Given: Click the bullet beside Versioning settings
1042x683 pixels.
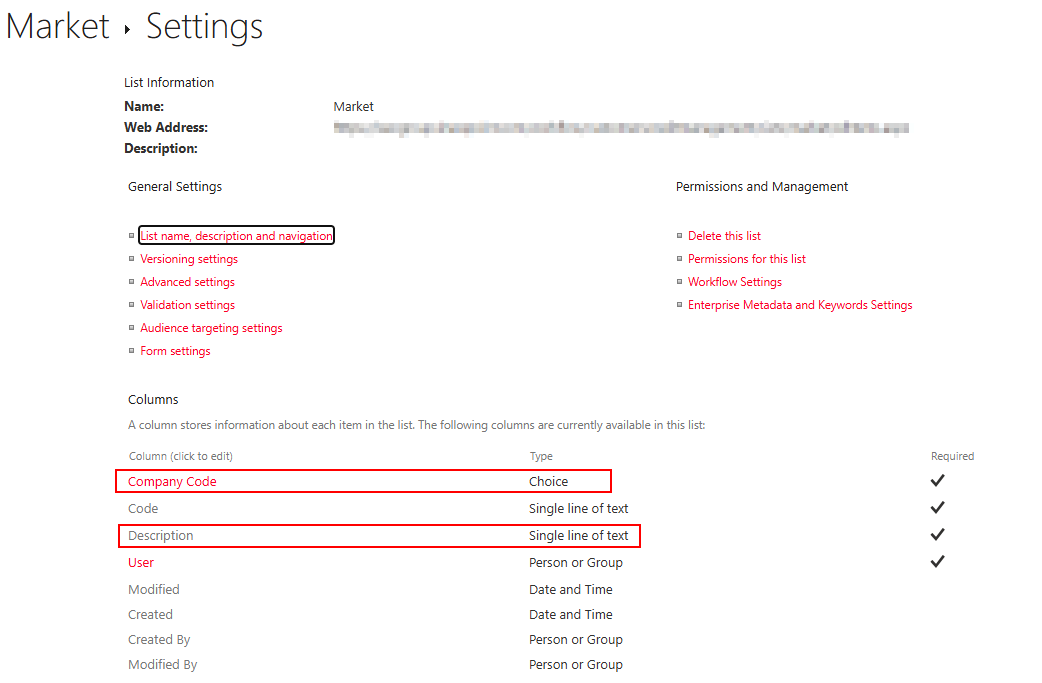Looking at the screenshot, I should 131,259.
